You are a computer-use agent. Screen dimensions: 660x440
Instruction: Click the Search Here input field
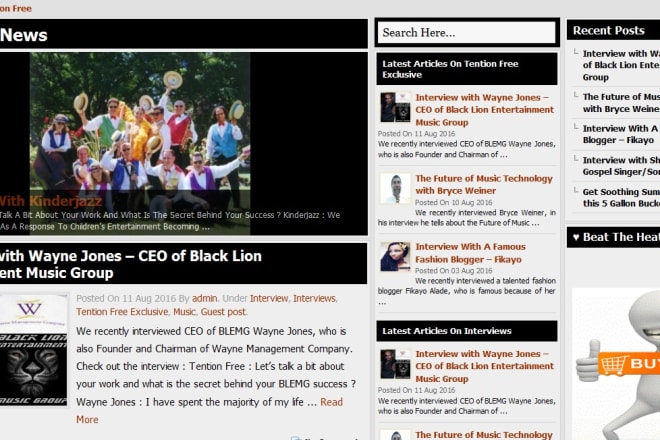(467, 32)
